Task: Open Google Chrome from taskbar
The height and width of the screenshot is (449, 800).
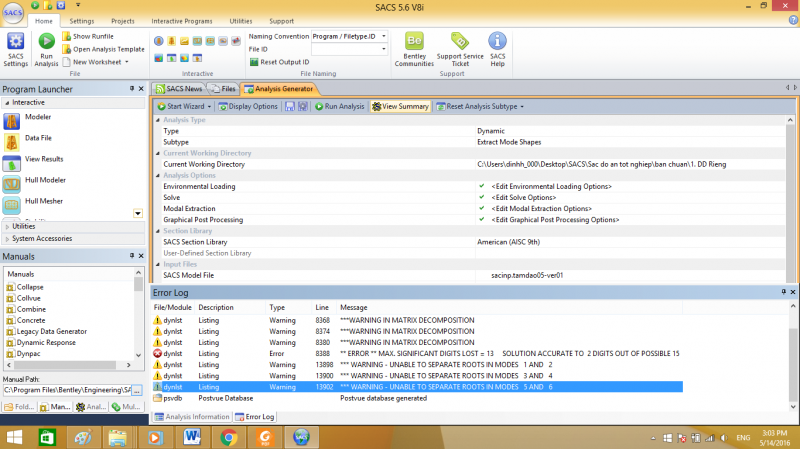Action: pos(229,437)
